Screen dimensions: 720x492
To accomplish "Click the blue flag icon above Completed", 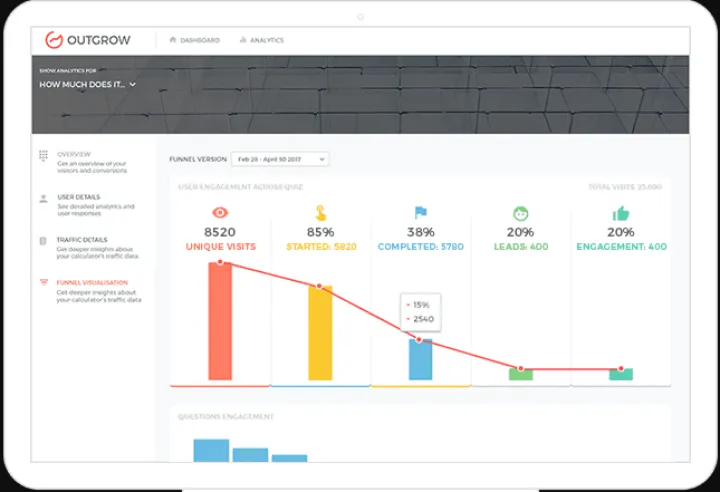I will click(x=420, y=213).
